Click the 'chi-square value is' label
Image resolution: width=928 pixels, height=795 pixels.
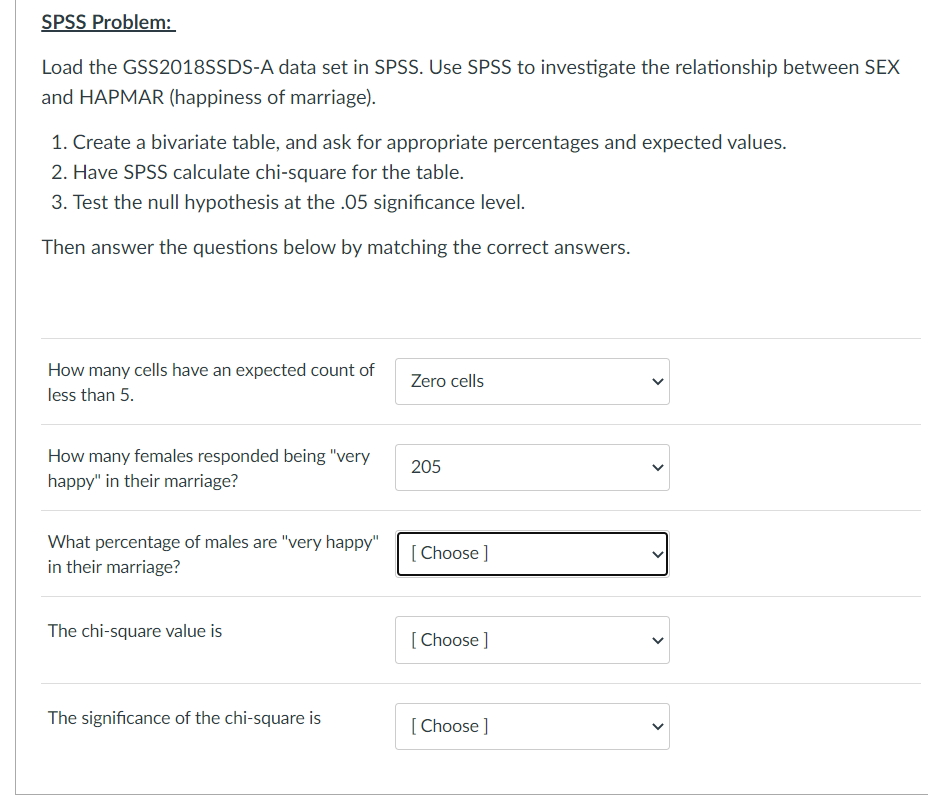pyautogui.click(x=134, y=631)
